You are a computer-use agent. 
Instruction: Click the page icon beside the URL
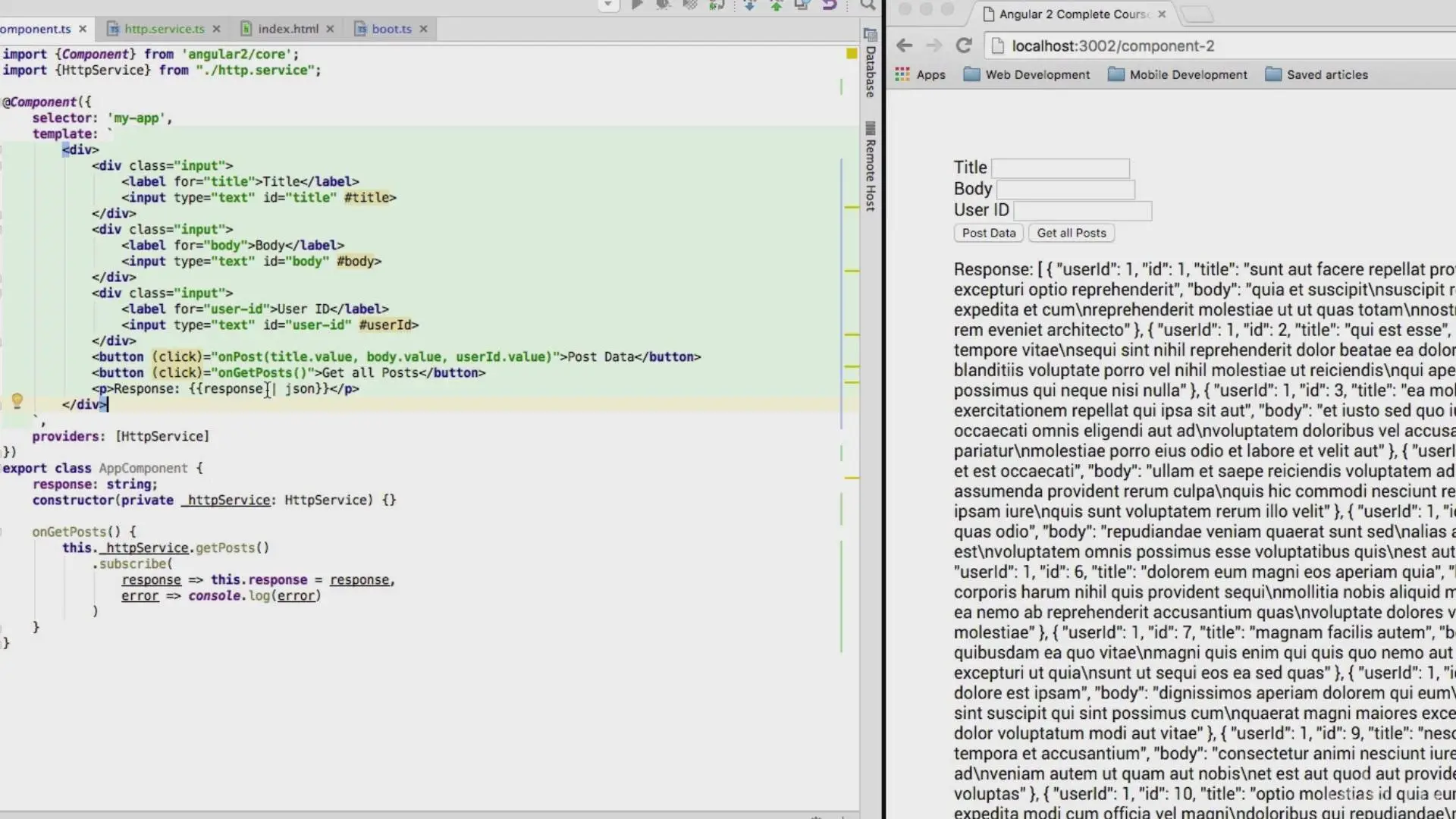click(x=999, y=45)
